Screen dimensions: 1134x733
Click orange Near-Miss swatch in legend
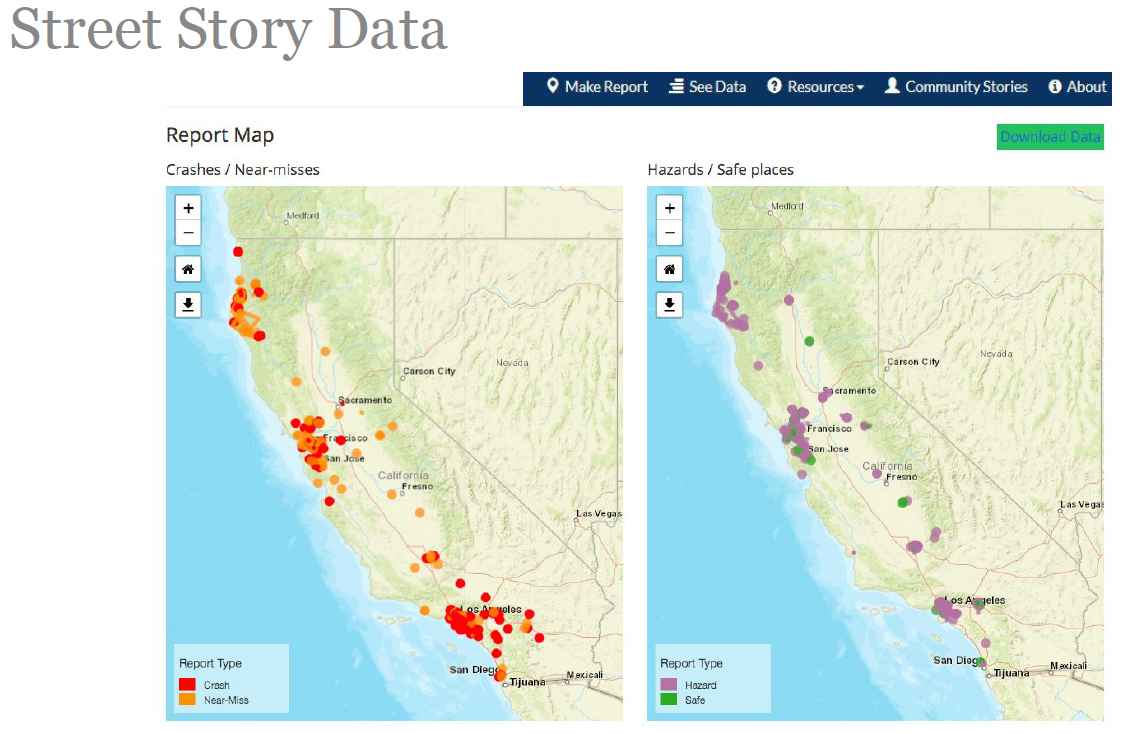[x=187, y=699]
